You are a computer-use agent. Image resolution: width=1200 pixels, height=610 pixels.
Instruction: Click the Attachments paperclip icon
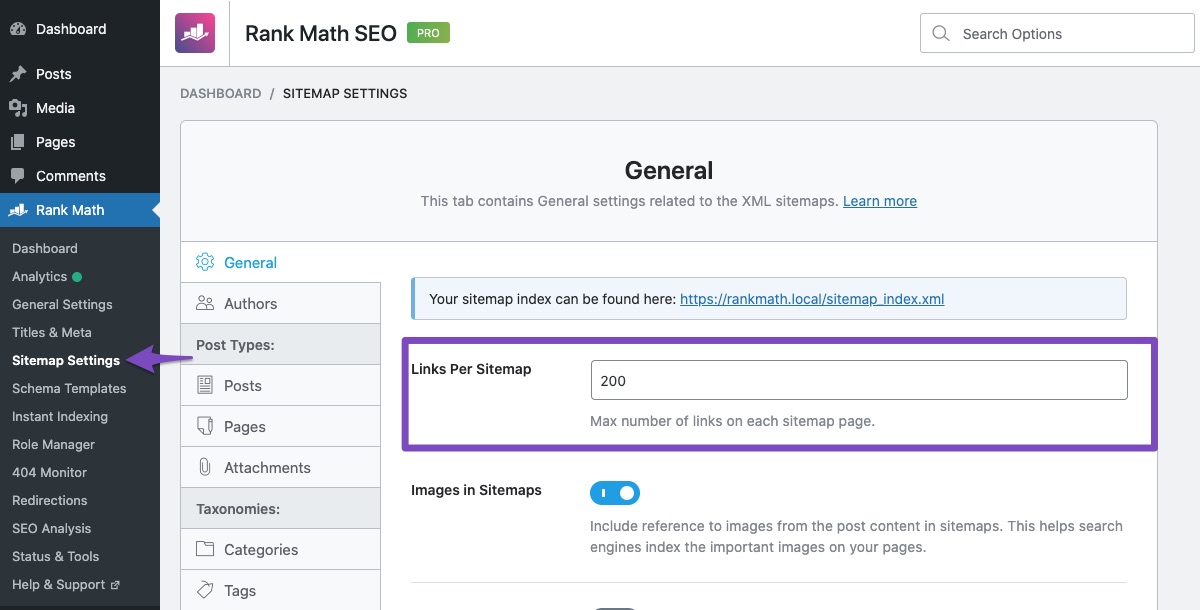(x=205, y=467)
